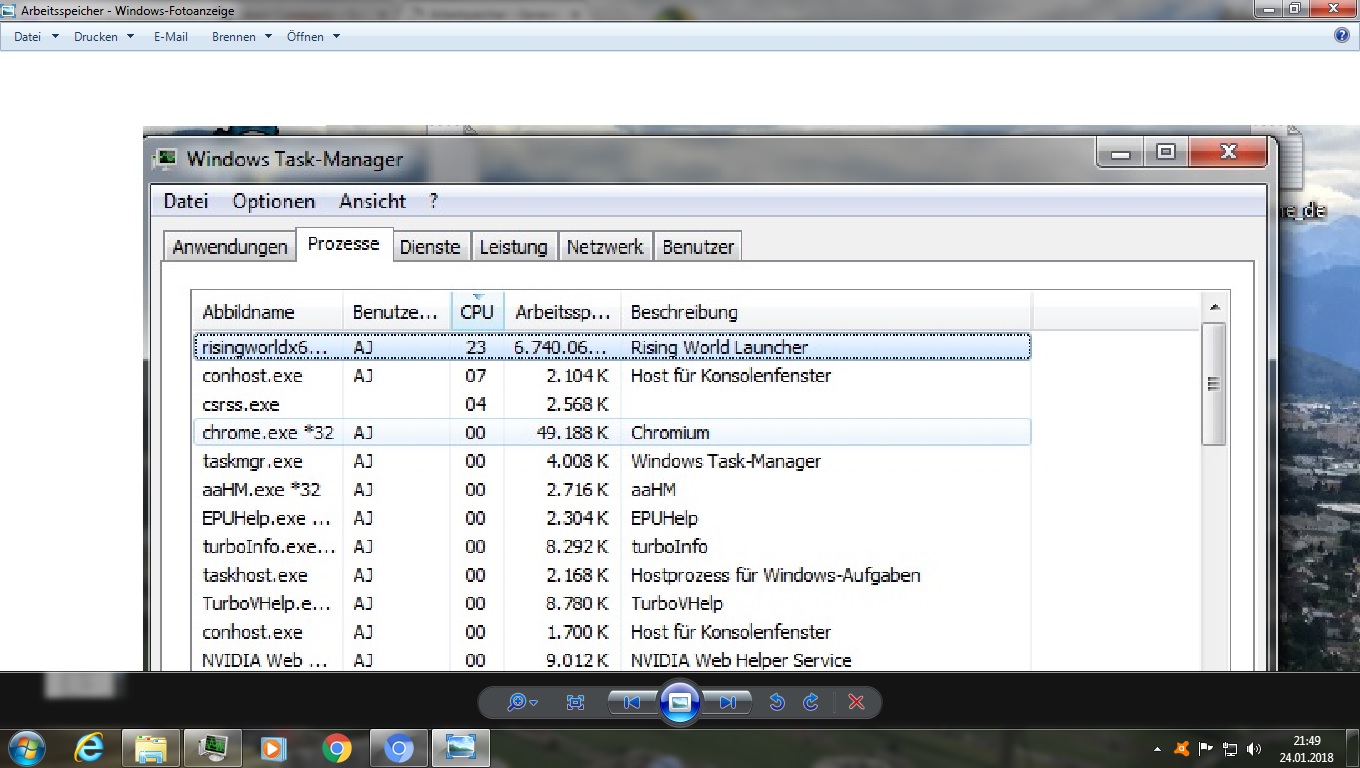Viewport: 1360px width, 768px height.
Task: Open the Windows Start menu
Action: (x=25, y=748)
